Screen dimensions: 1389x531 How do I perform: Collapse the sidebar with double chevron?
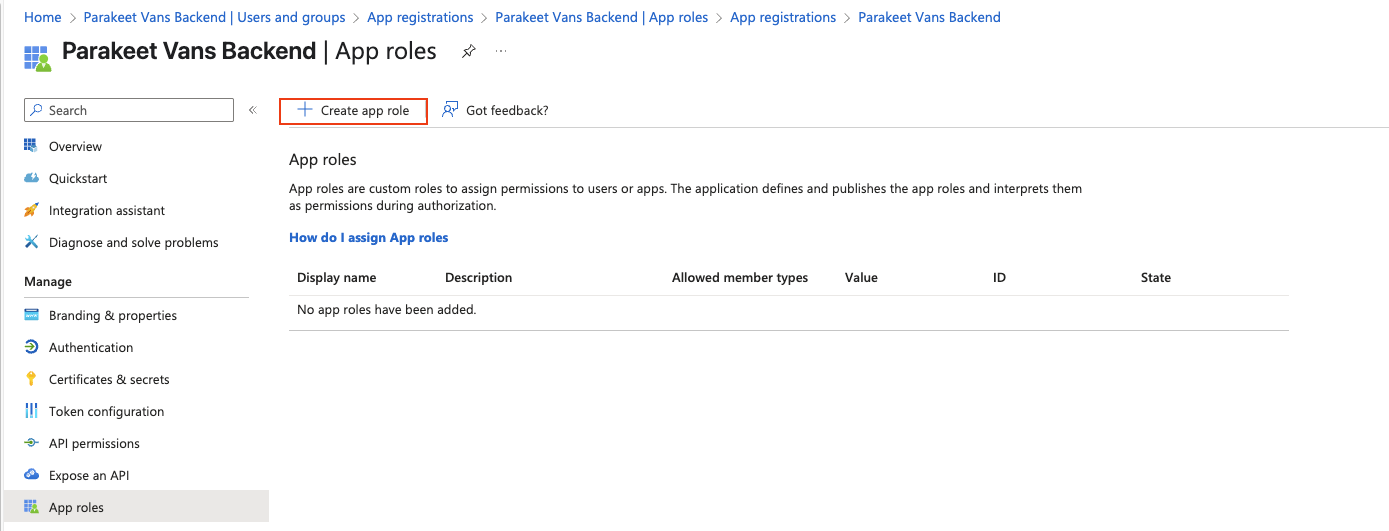point(253,110)
